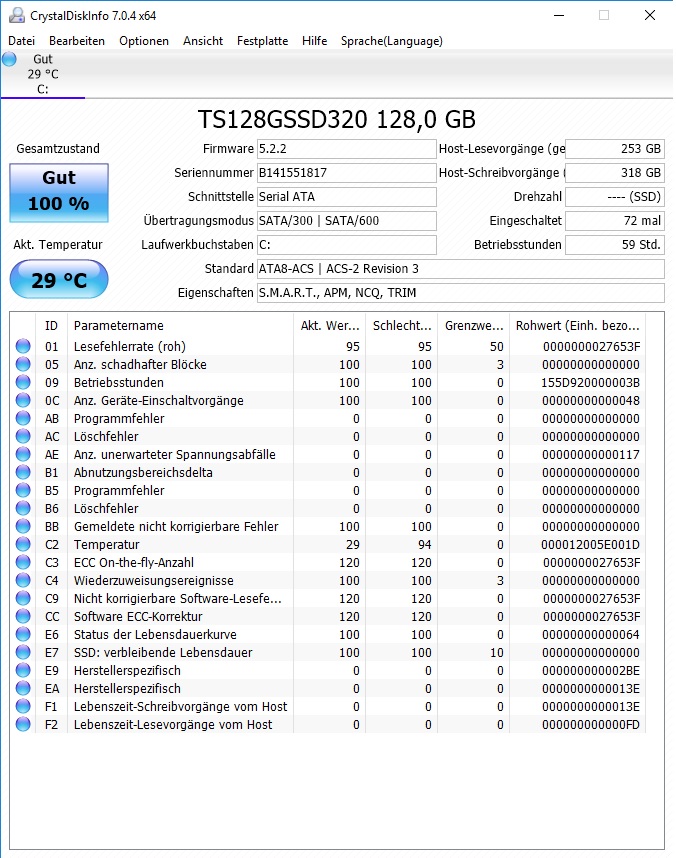
Task: Click the Drehzahl value ---- (SSD)
Action: click(615, 197)
